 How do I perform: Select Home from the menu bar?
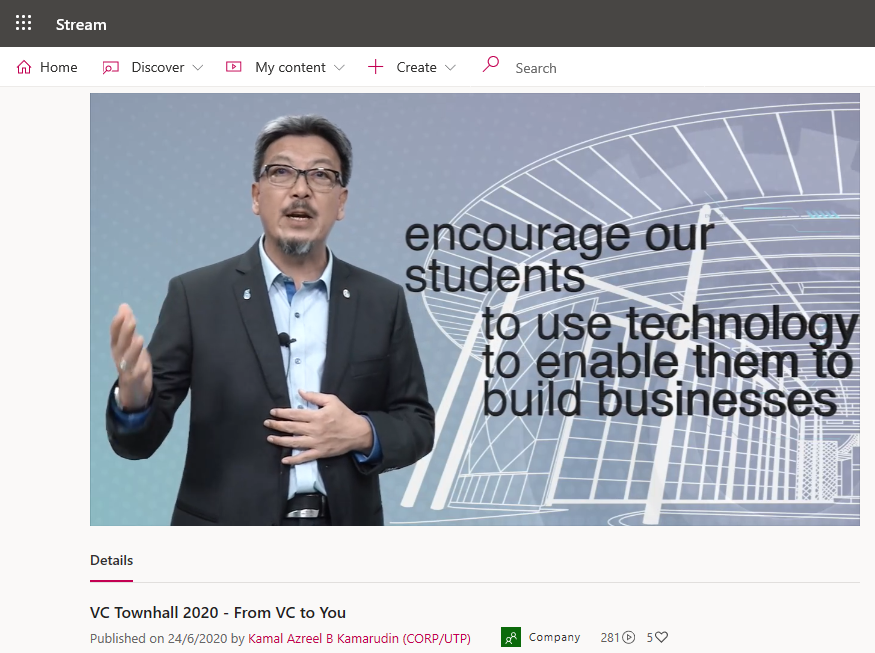coord(47,66)
